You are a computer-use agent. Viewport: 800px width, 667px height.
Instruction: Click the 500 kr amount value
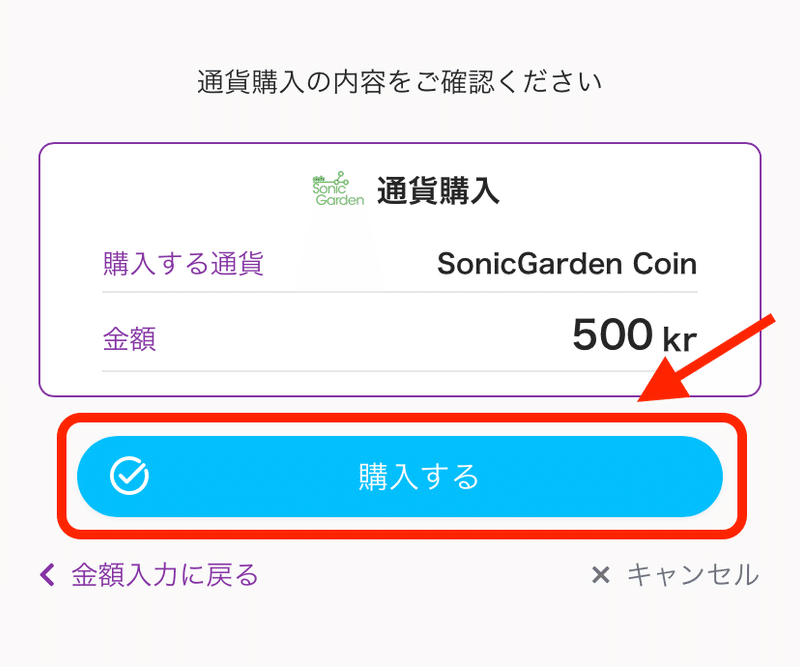tap(635, 335)
